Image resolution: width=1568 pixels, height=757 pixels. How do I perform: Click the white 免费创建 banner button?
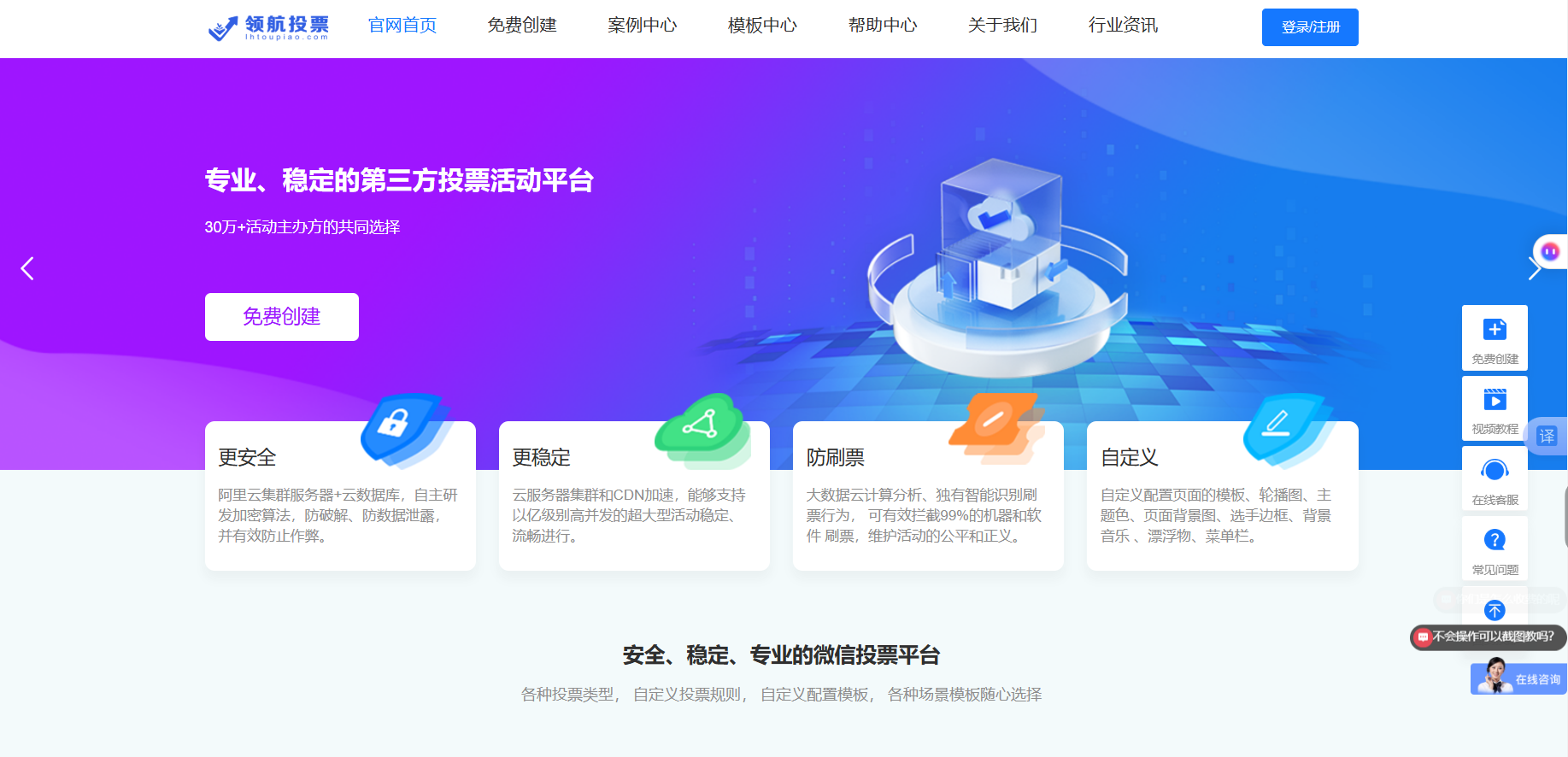282,317
